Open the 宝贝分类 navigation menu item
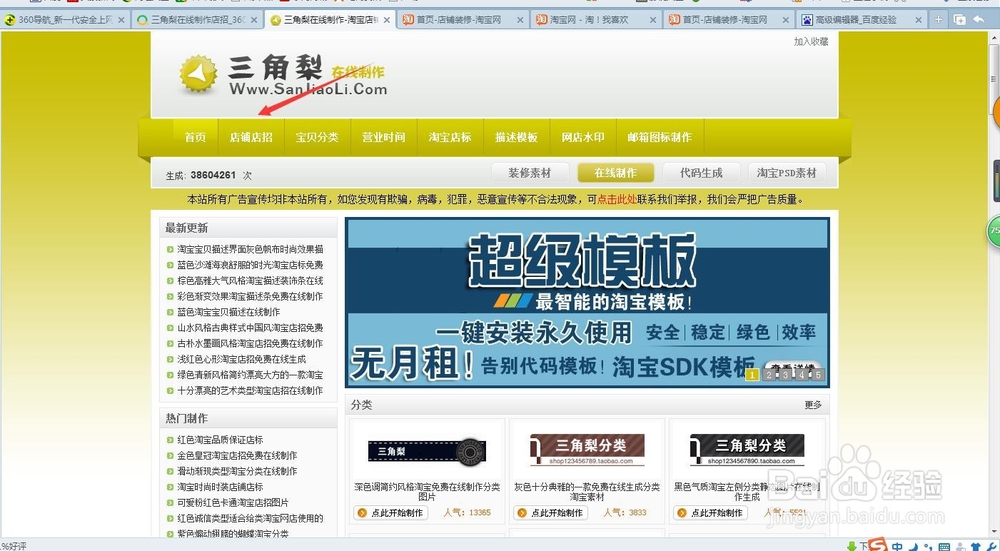1000x551 pixels. (x=317, y=137)
